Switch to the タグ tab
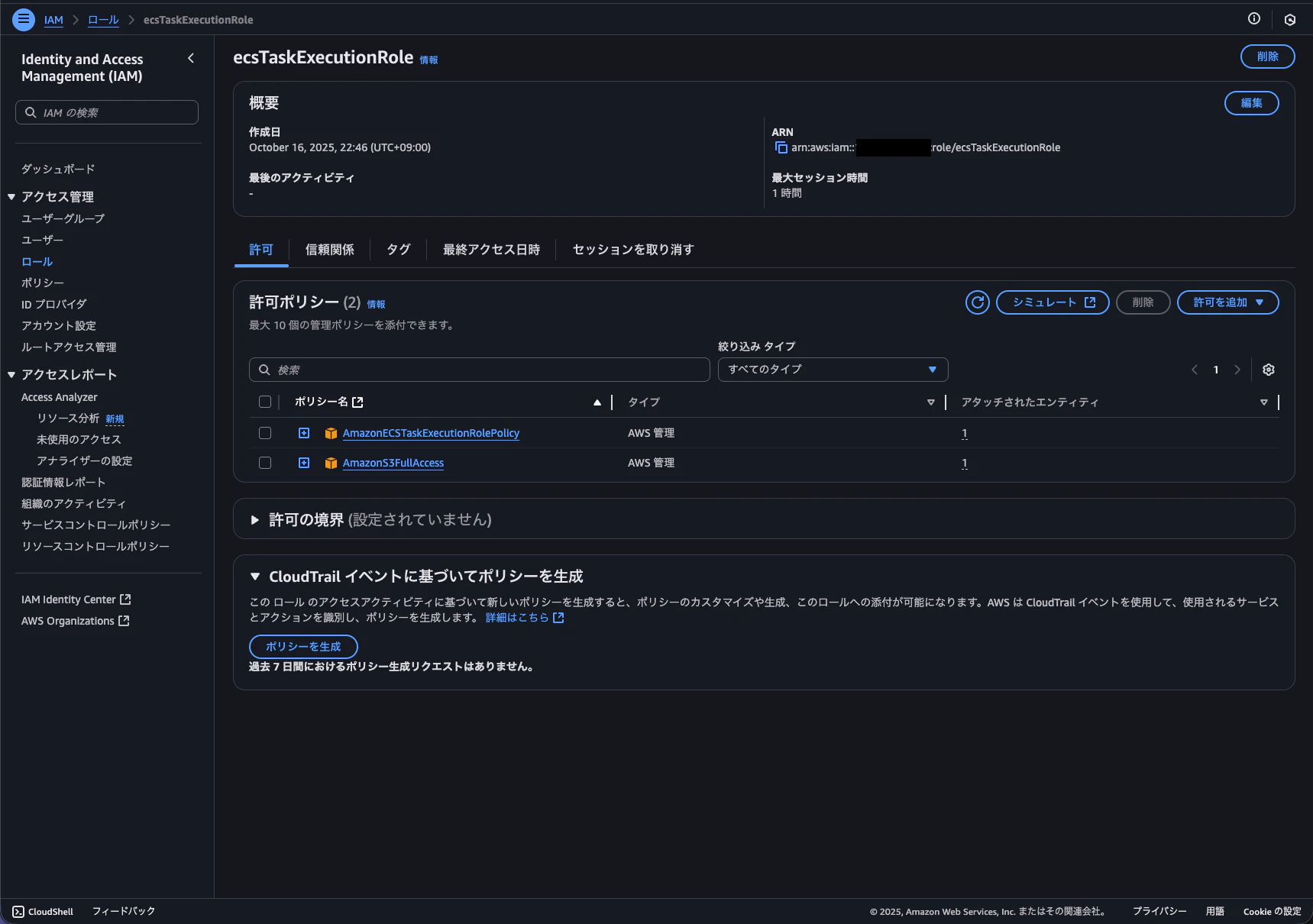This screenshot has height=924, width=1313. point(398,250)
